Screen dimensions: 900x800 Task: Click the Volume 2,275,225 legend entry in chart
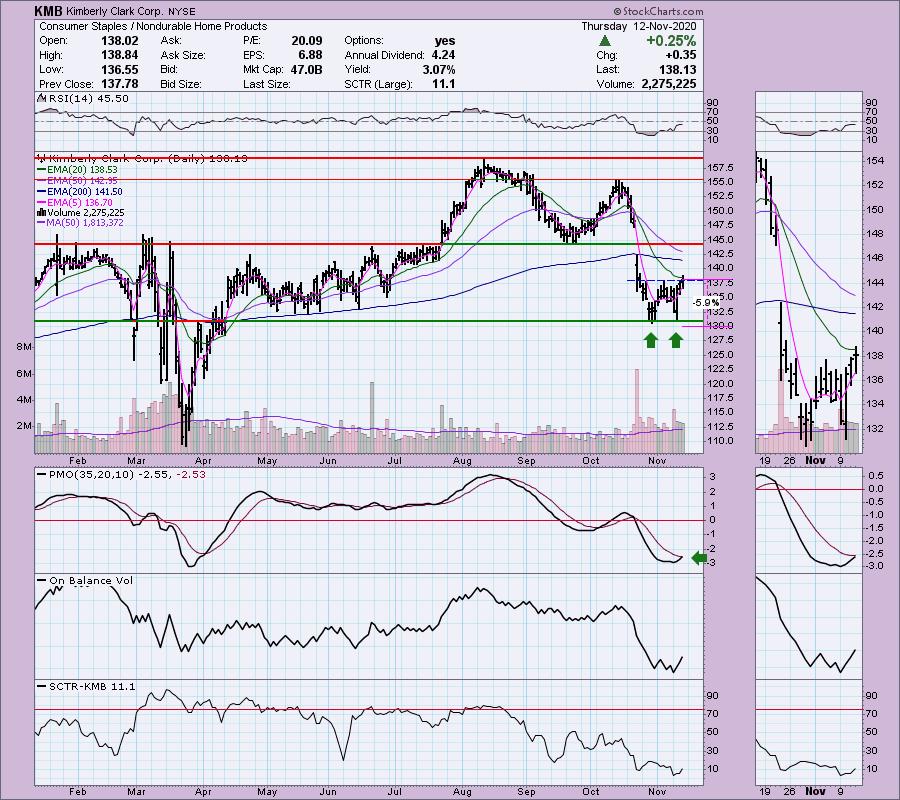(x=80, y=212)
